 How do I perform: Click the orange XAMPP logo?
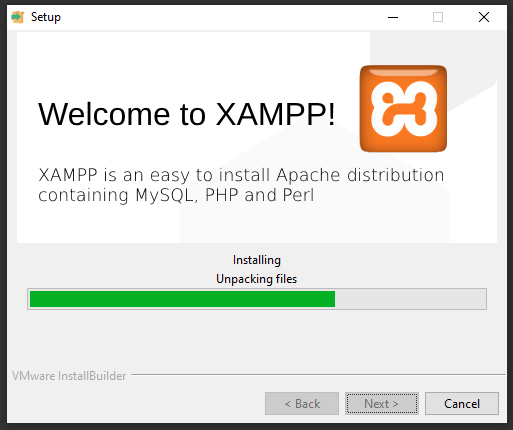point(403,109)
